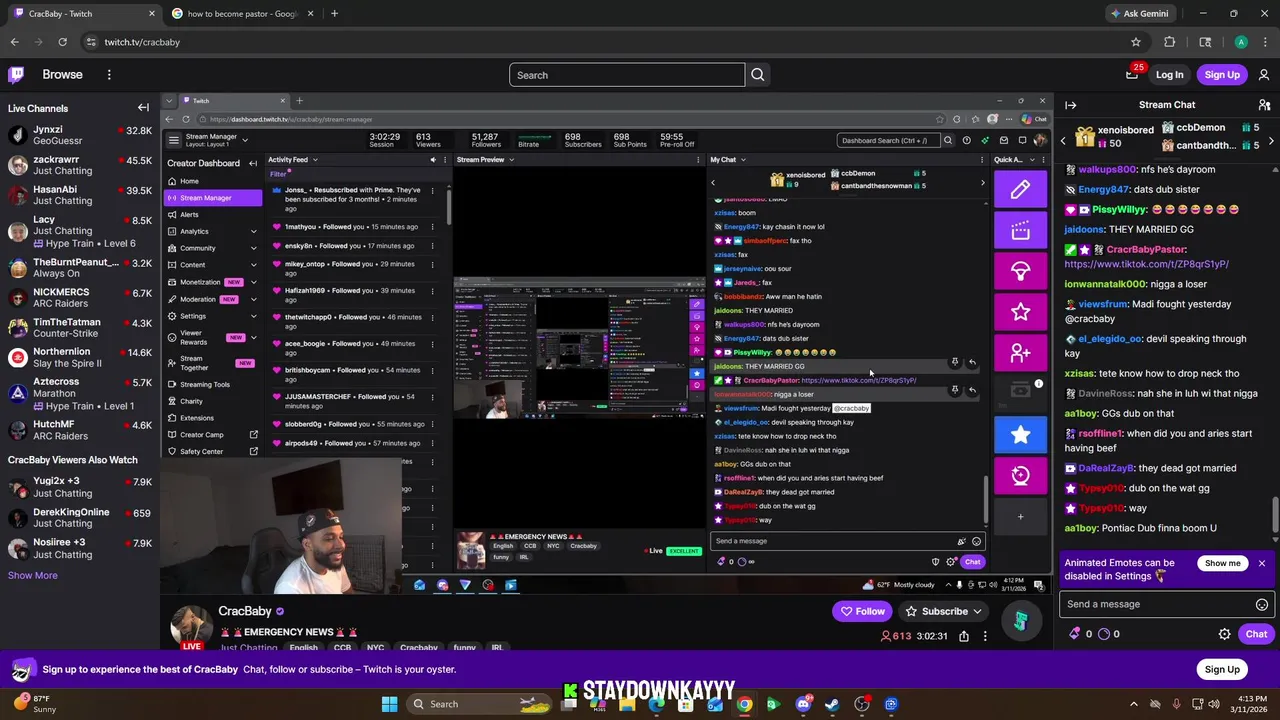The width and height of the screenshot is (1280, 720).
Task: Open the Browse page
Action: coord(62,74)
